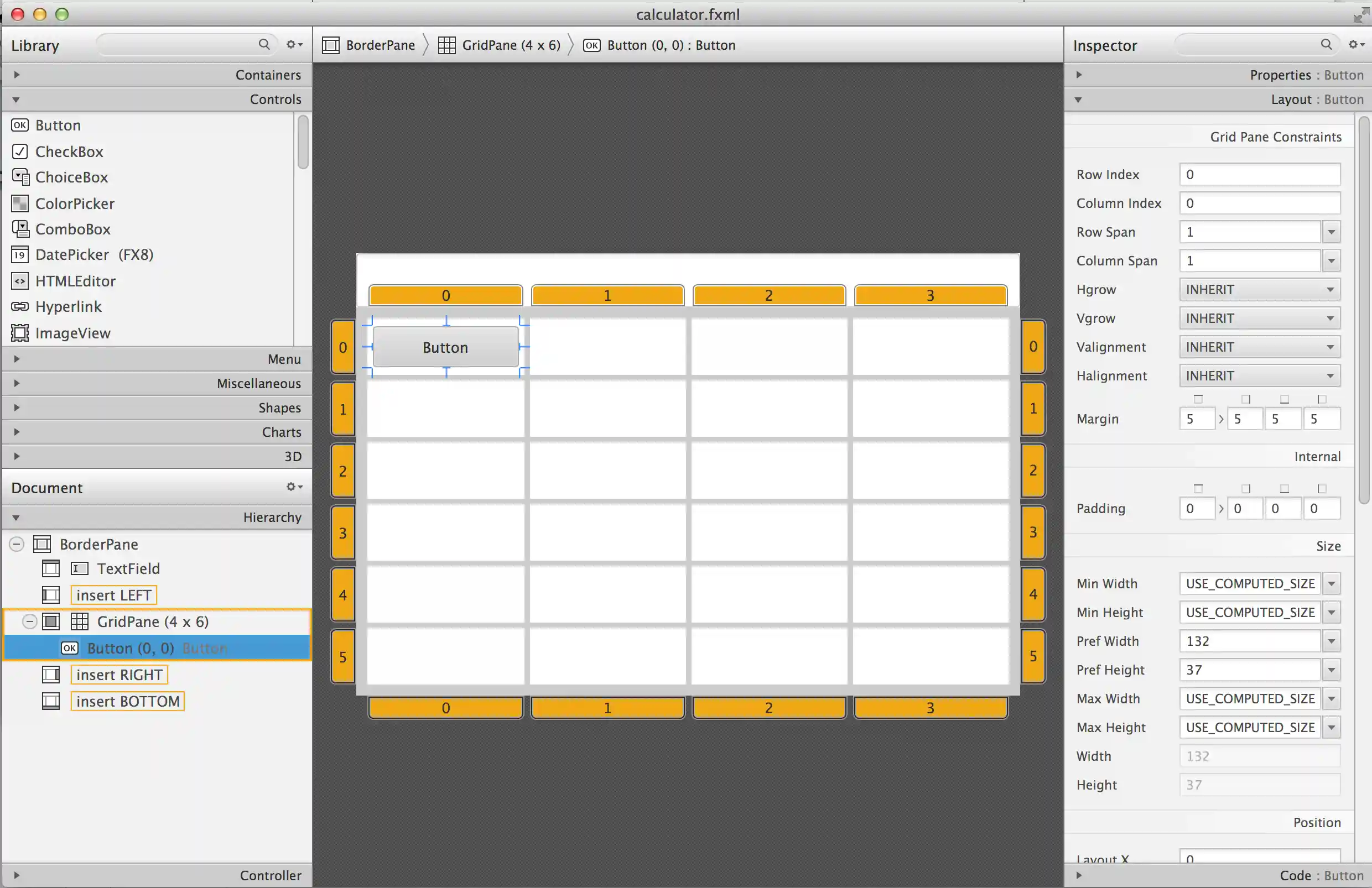Click the Inspector search magnifier icon
The image size is (1372, 888).
[1326, 44]
